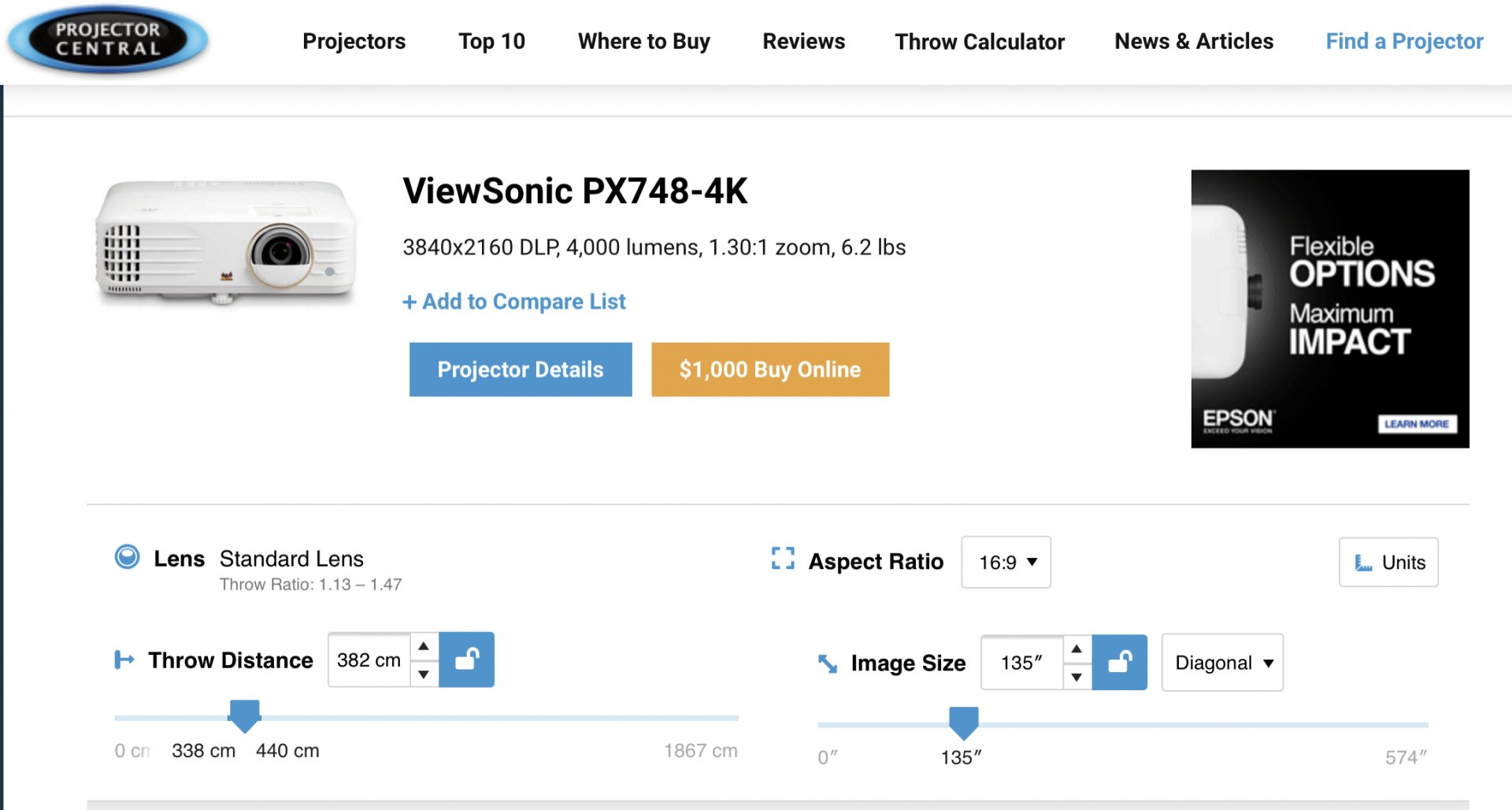Viewport: 1512px width, 810px height.
Task: Click the Image Size 135″ field
Action: click(1022, 663)
